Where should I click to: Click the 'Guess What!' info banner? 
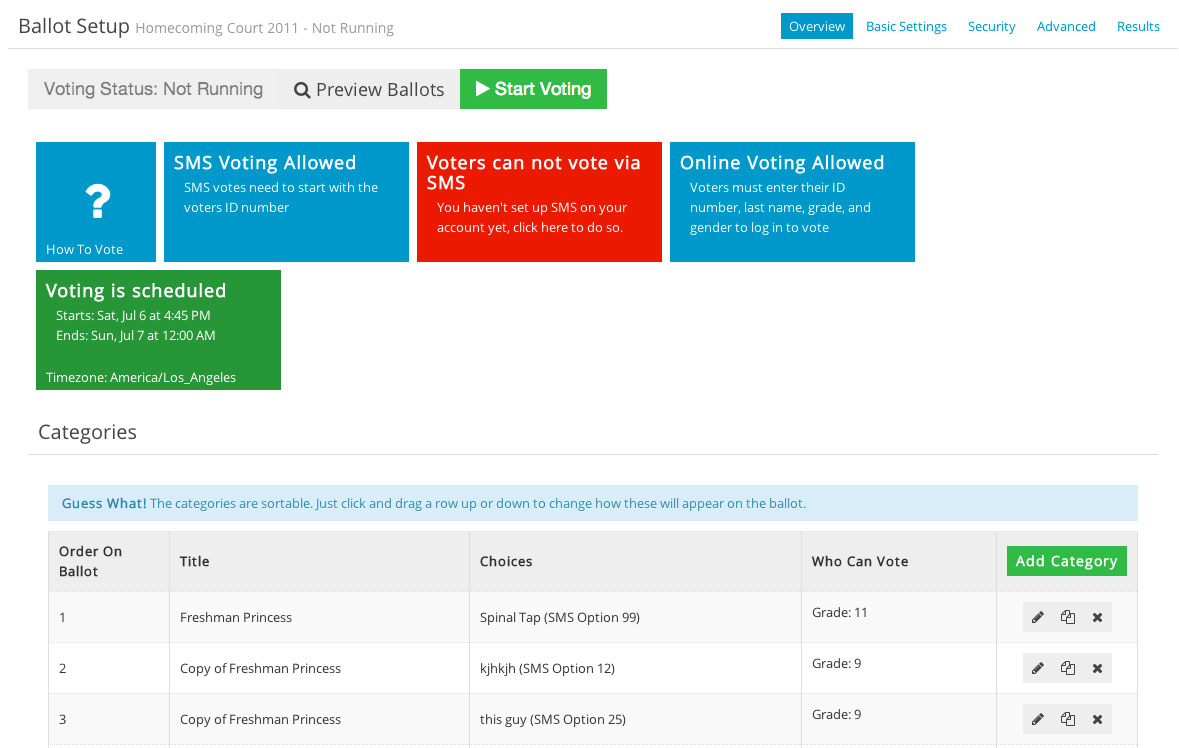point(593,504)
